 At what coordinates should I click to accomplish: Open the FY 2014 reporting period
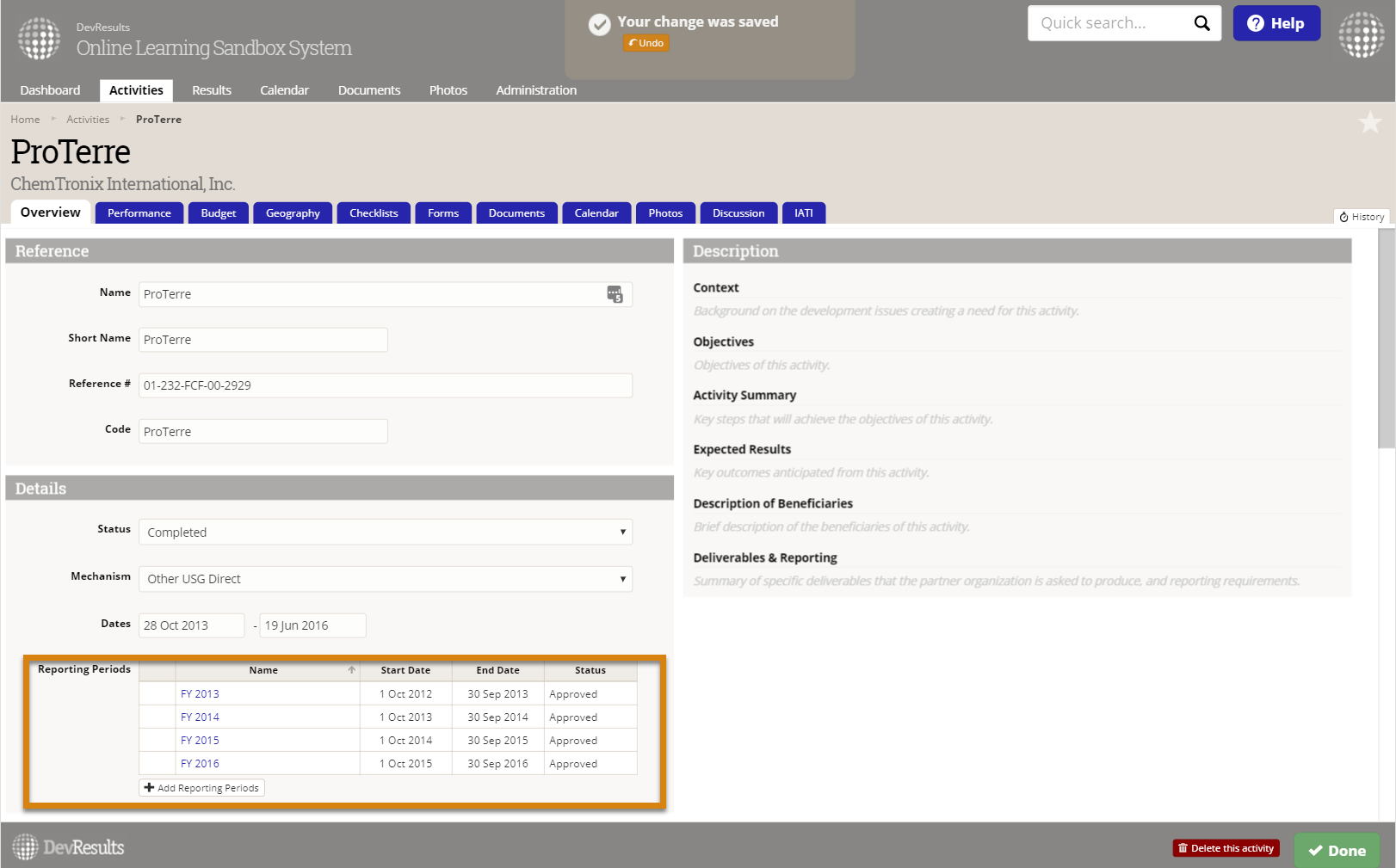pyautogui.click(x=200, y=717)
